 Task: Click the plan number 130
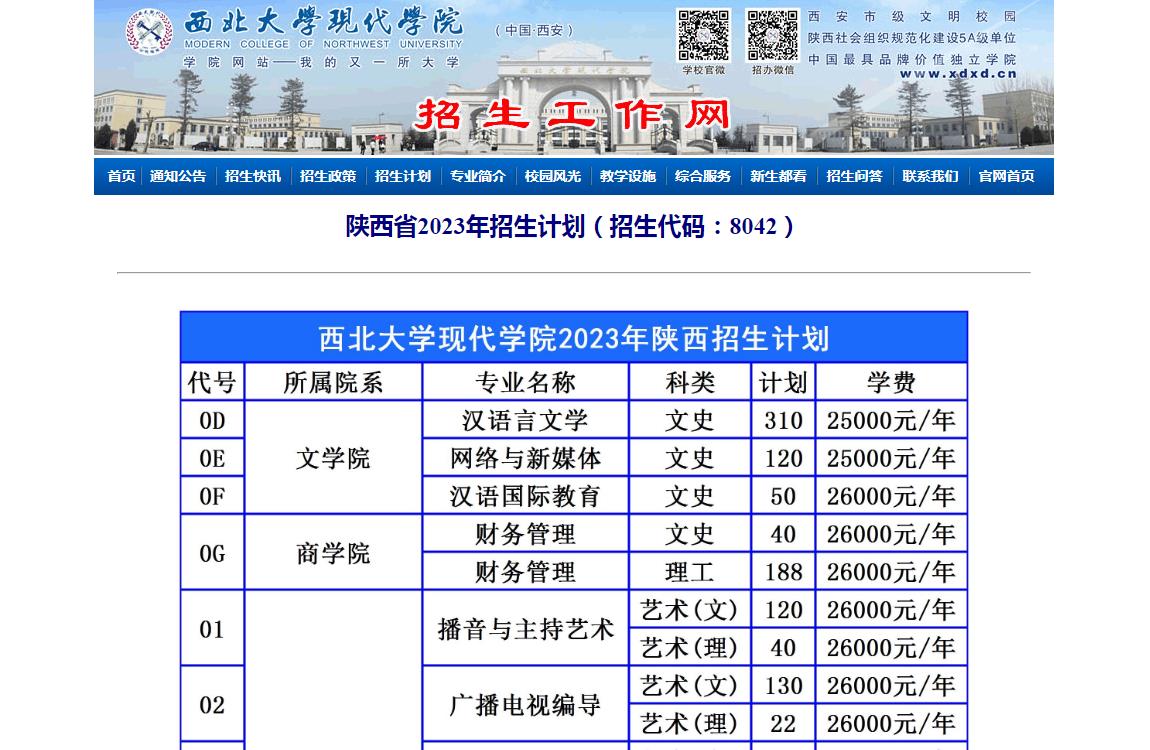point(783,685)
